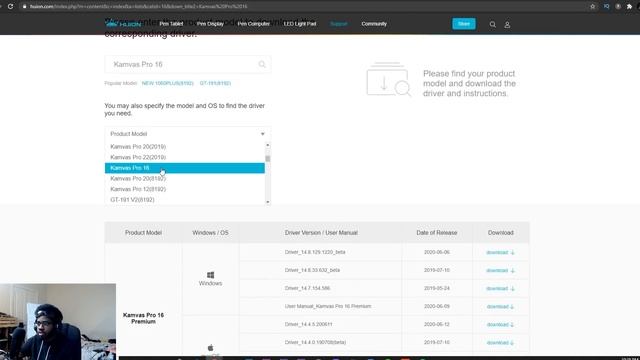This screenshot has height=360, width=640.
Task: Click Kamvas Pro 16 Premium model cell
Action: click(x=143, y=318)
